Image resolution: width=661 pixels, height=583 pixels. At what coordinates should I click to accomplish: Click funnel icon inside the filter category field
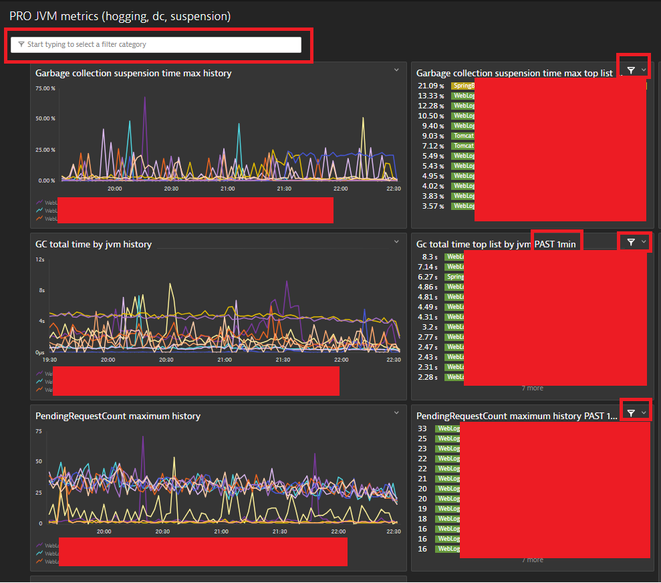[21, 45]
